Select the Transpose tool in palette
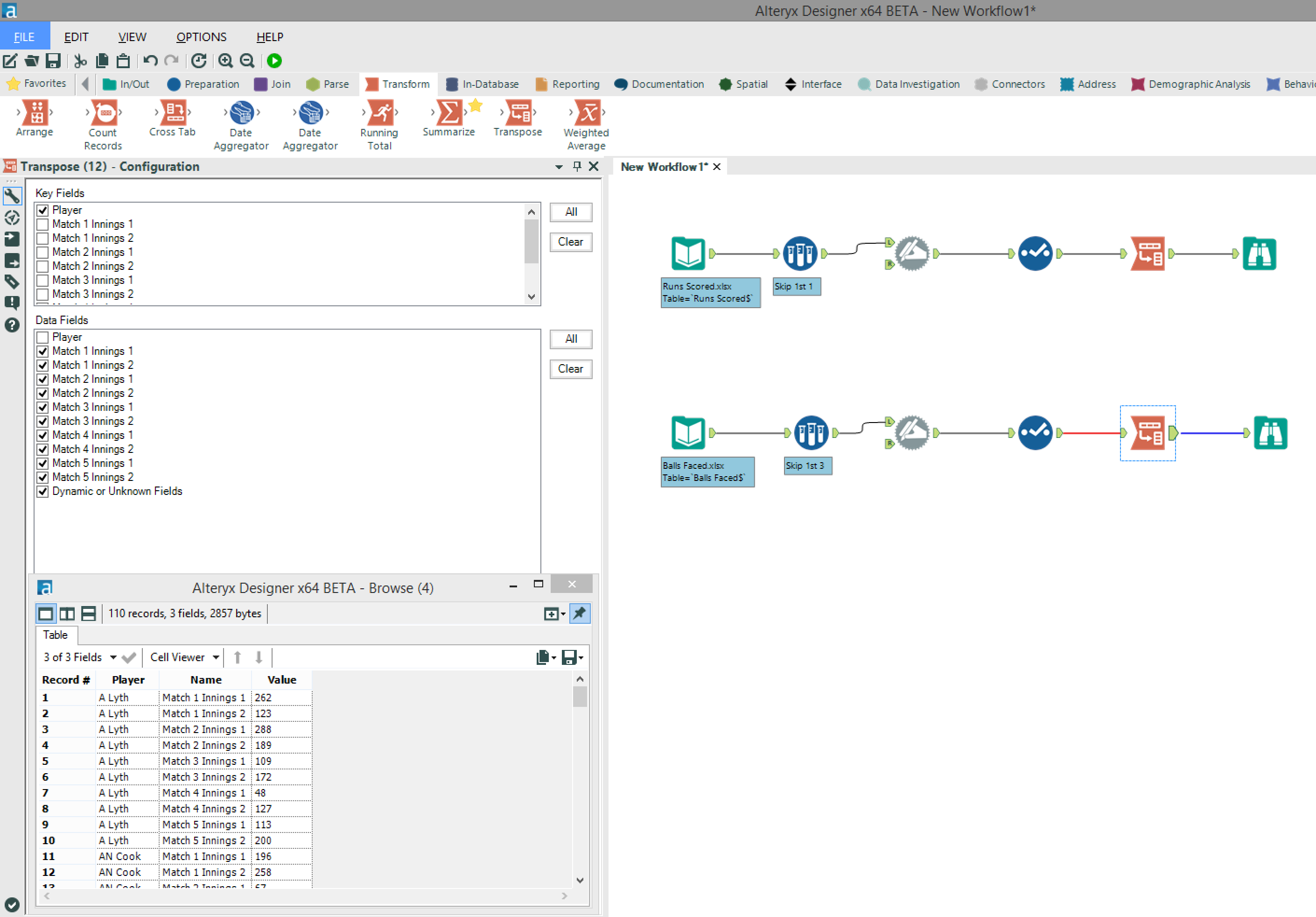Screen dimensions: 1316x917 click(518, 119)
